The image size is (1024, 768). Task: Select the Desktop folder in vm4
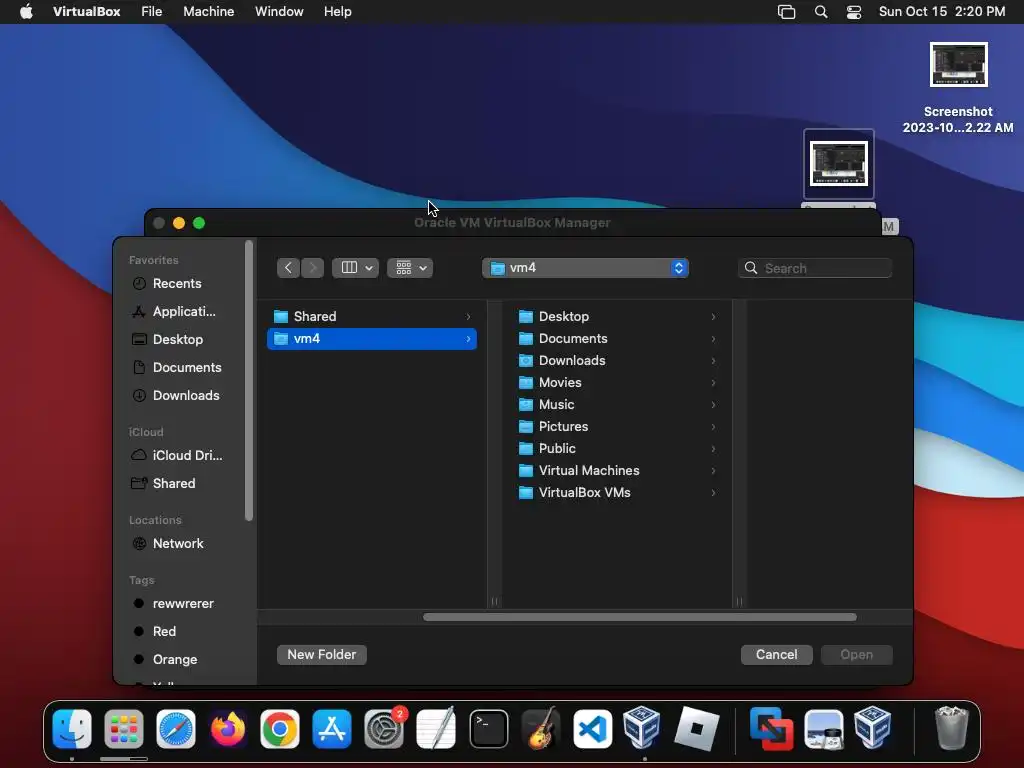(617, 317)
